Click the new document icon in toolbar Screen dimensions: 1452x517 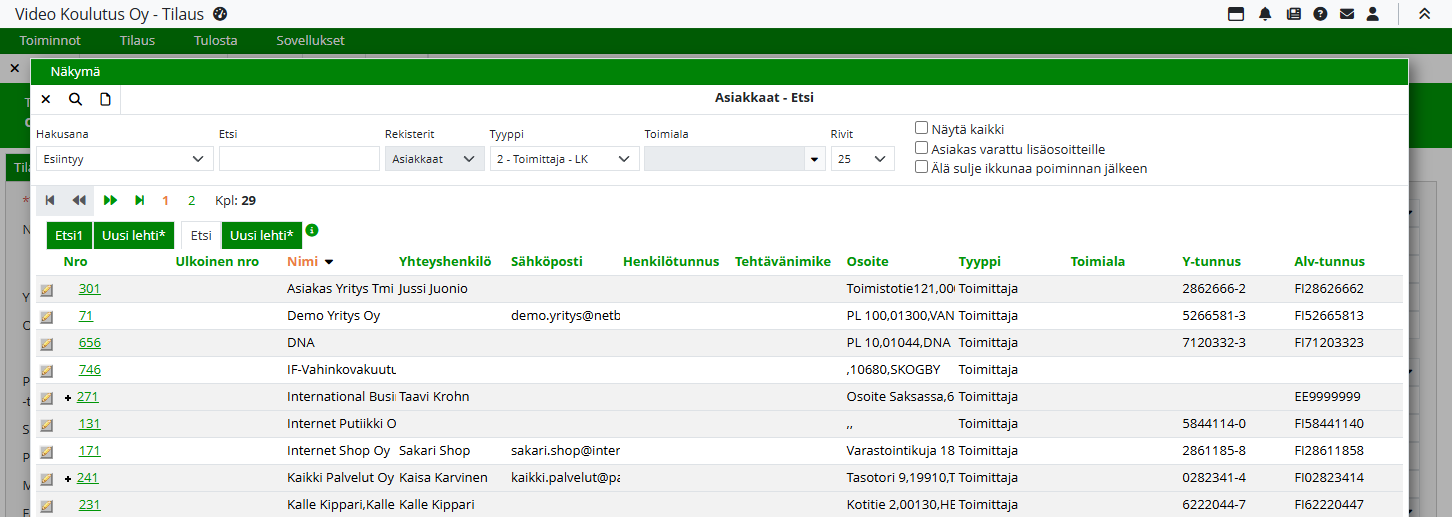pos(105,99)
